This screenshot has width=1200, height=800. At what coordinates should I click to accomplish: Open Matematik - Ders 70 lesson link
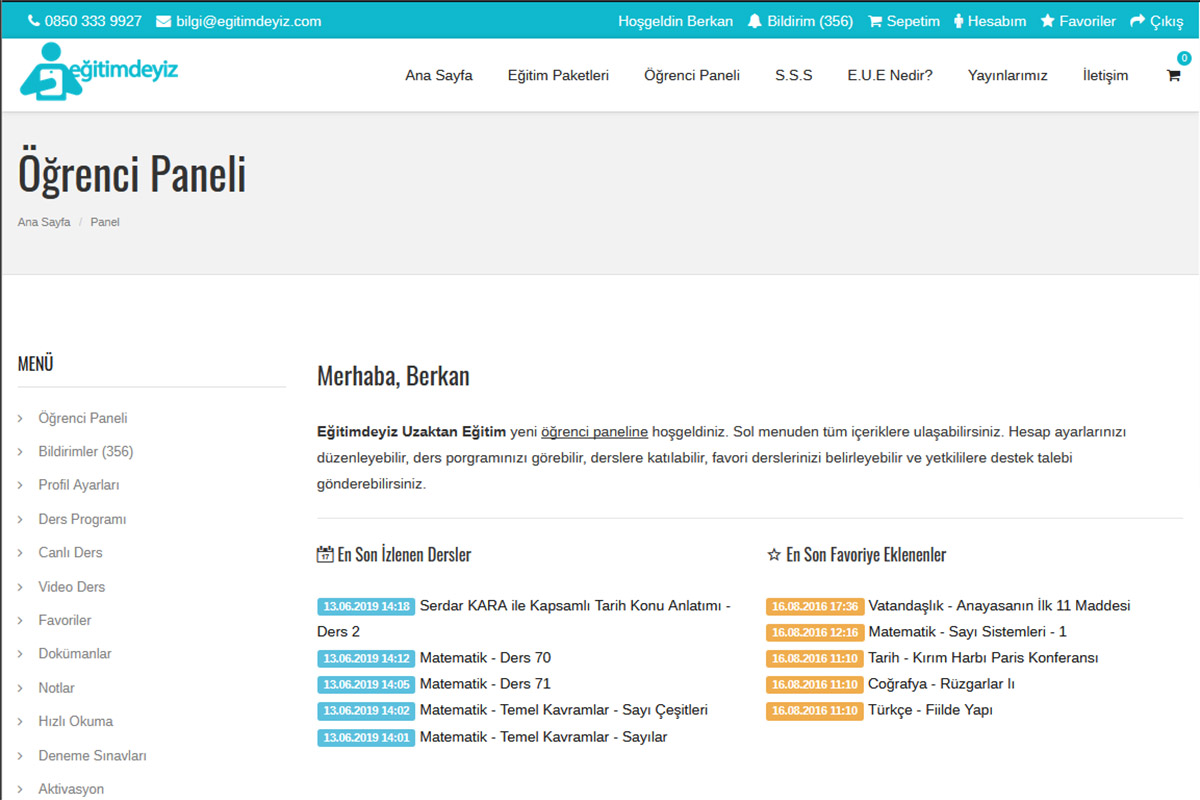coord(485,658)
